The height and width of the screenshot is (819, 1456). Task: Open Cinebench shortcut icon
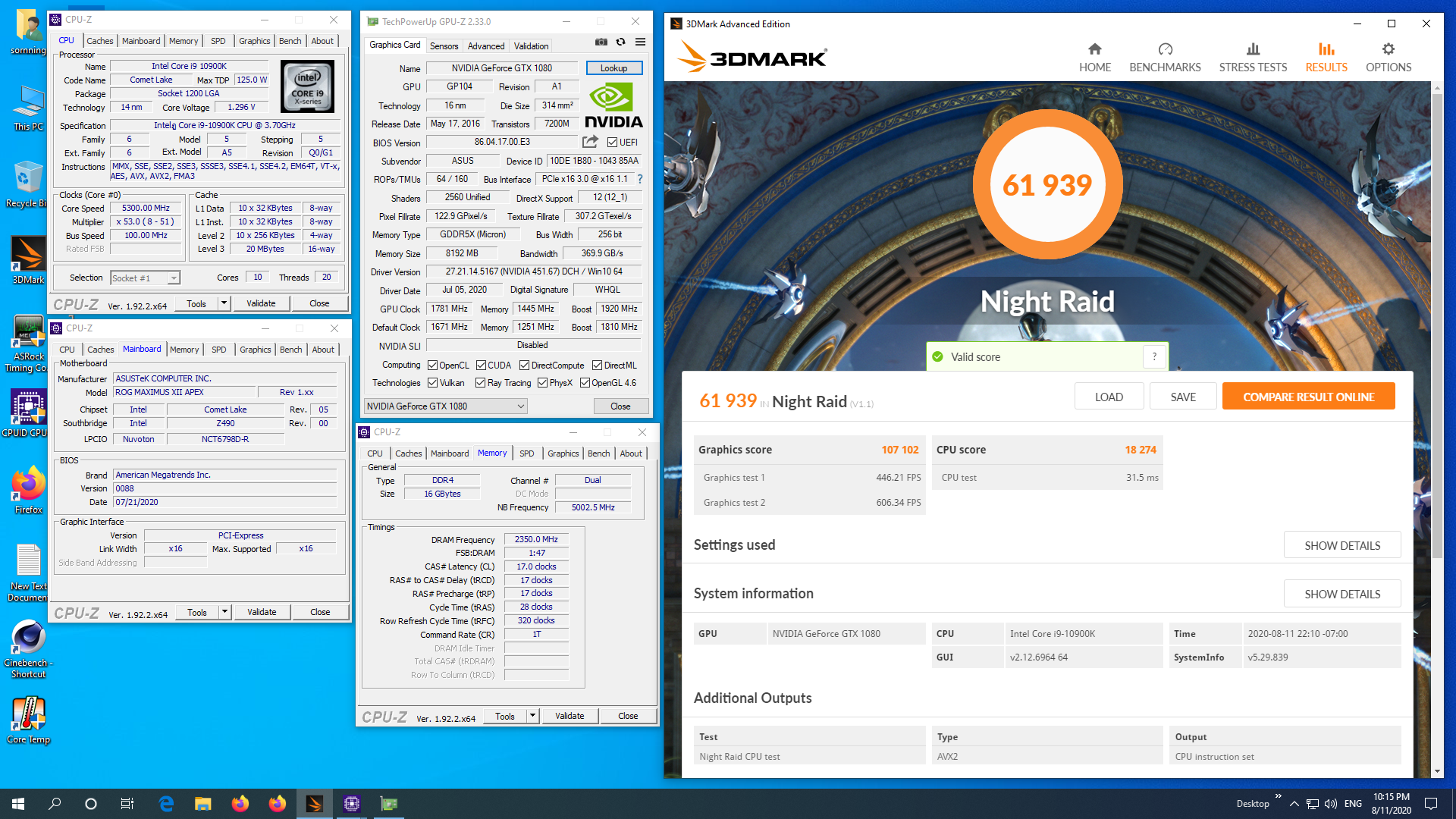pyautogui.click(x=28, y=649)
